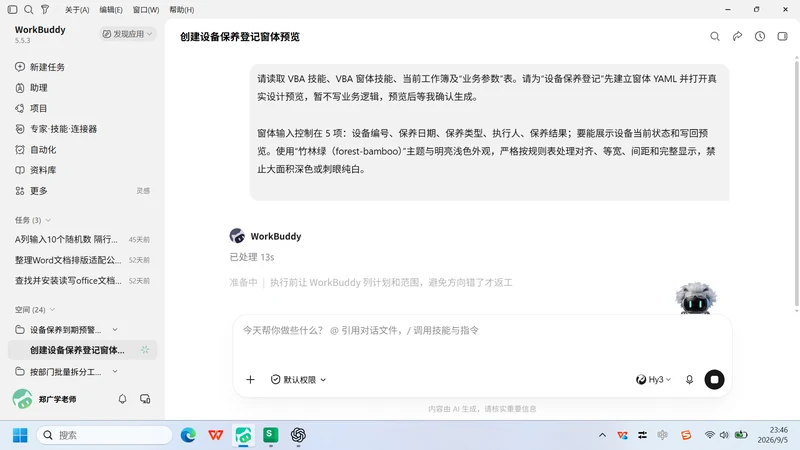The image size is (800, 450).
Task: Stop generation with the black stop button
Action: [x=714, y=380]
